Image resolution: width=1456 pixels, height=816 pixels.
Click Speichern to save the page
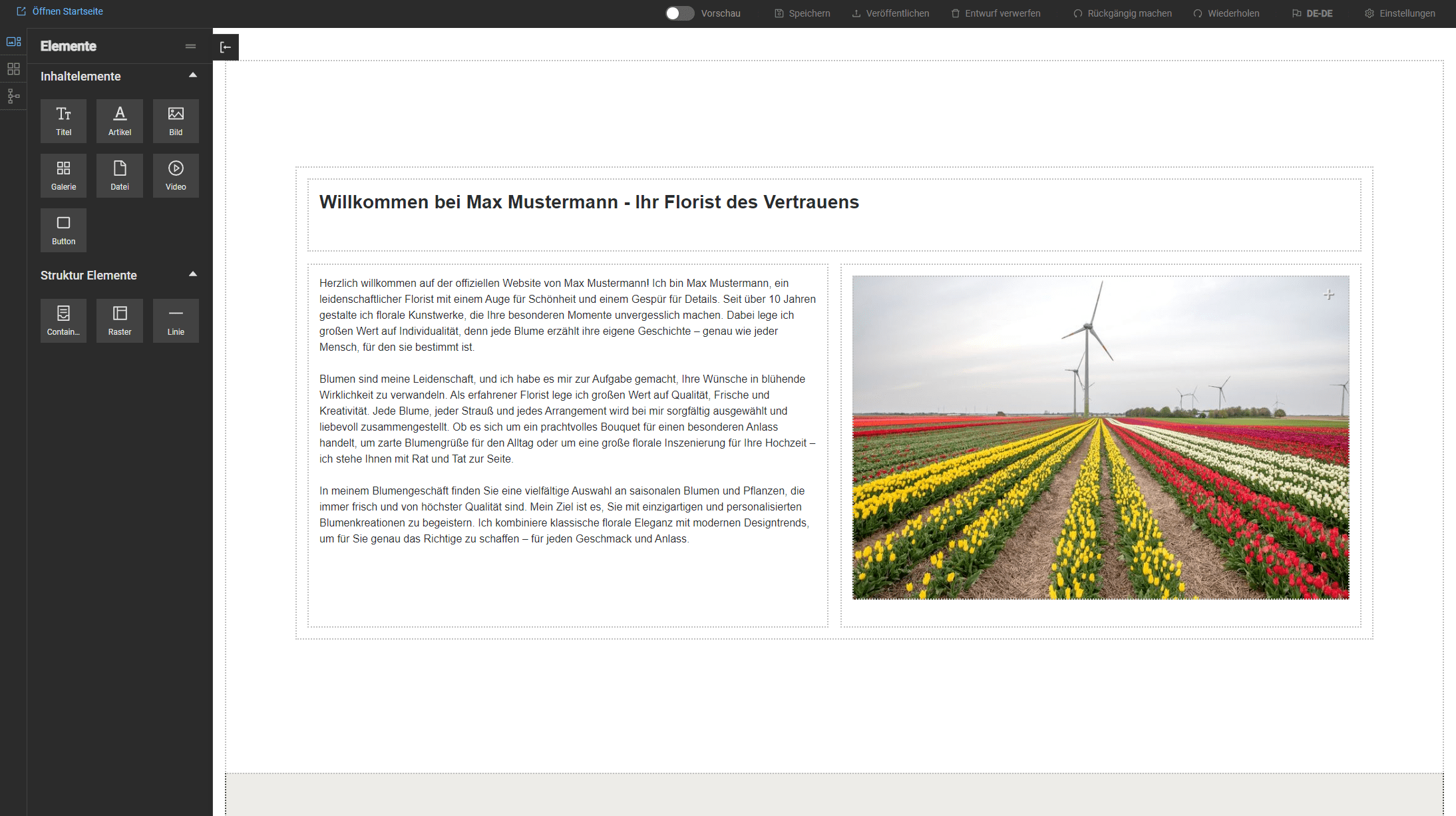(803, 13)
